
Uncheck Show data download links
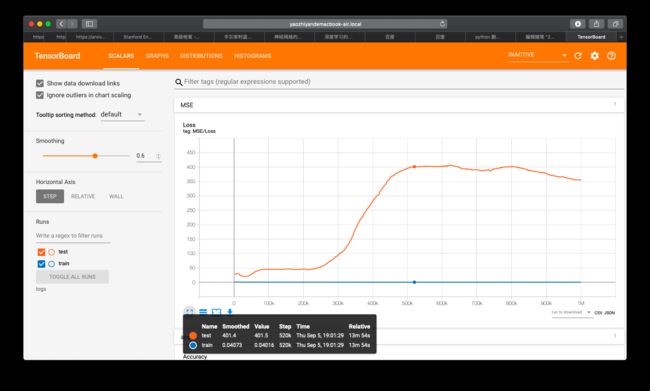(x=40, y=83)
